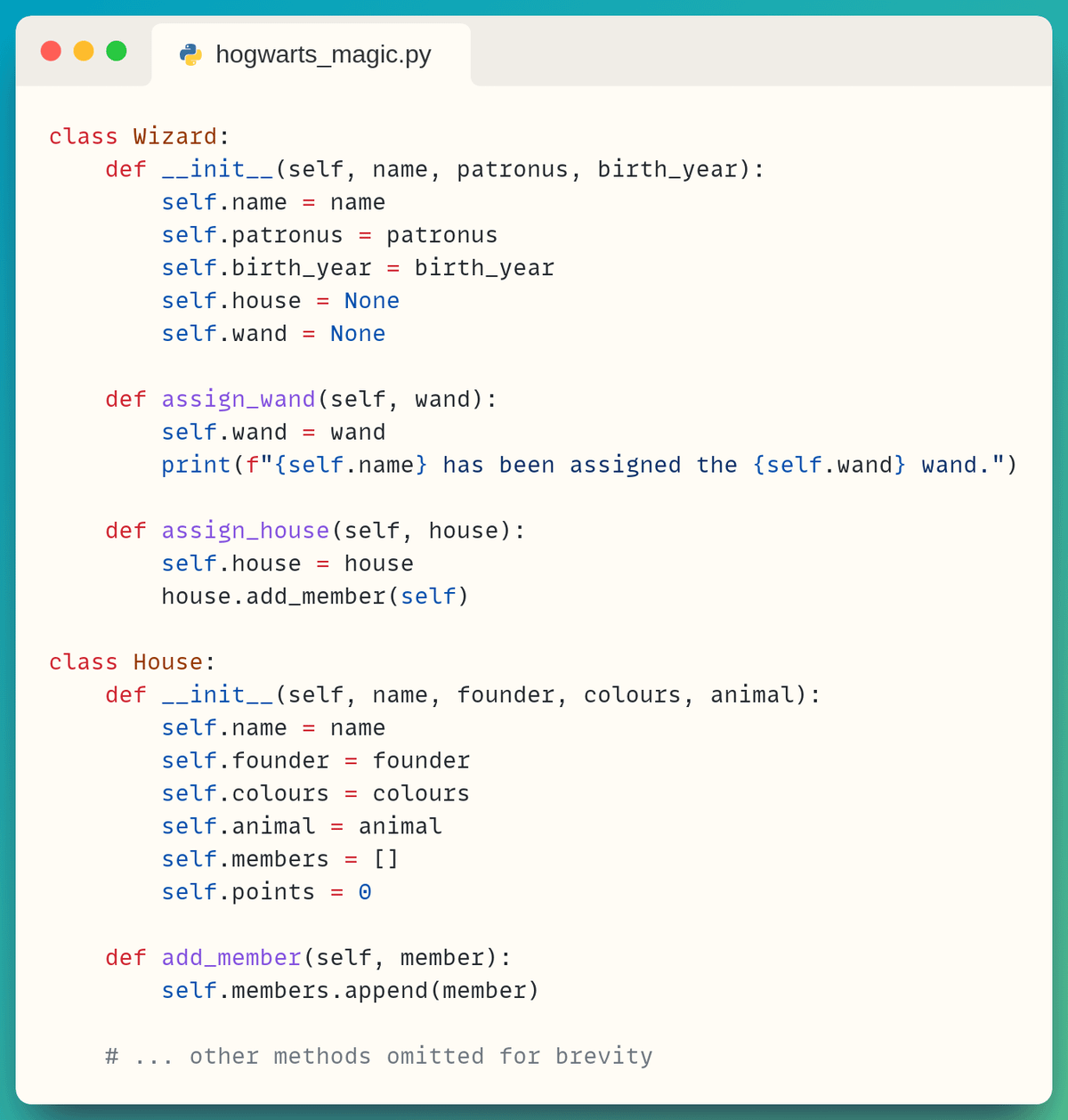Click add_member in the def add_member line
This screenshot has height=1120, width=1068.
[x=231, y=958]
